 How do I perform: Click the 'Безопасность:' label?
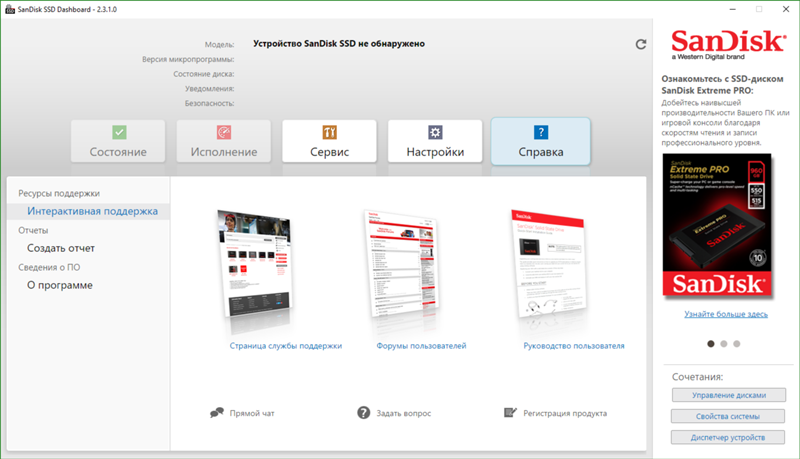pyautogui.click(x=210, y=103)
